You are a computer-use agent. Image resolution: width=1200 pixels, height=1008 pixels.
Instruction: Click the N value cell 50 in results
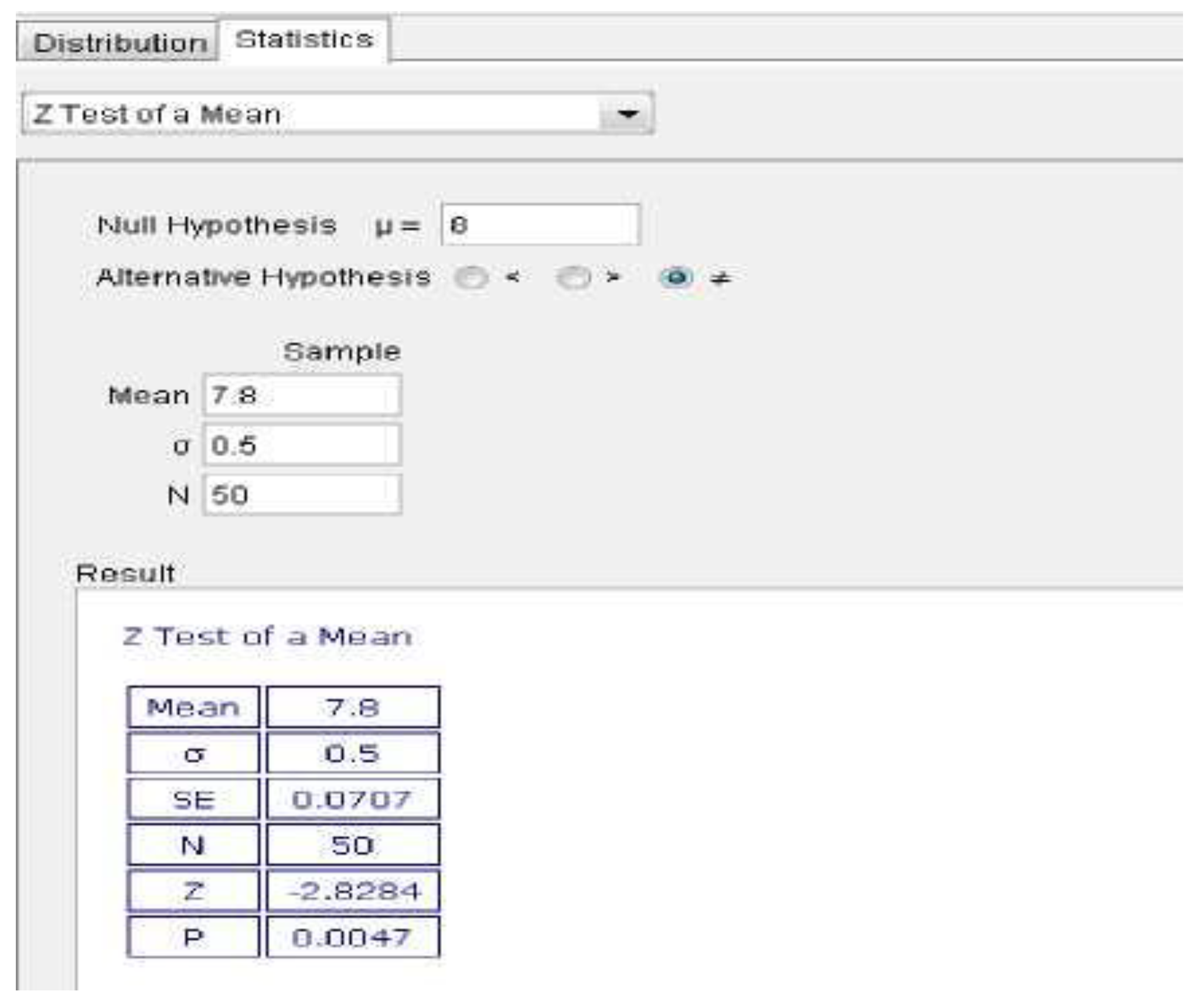(353, 845)
